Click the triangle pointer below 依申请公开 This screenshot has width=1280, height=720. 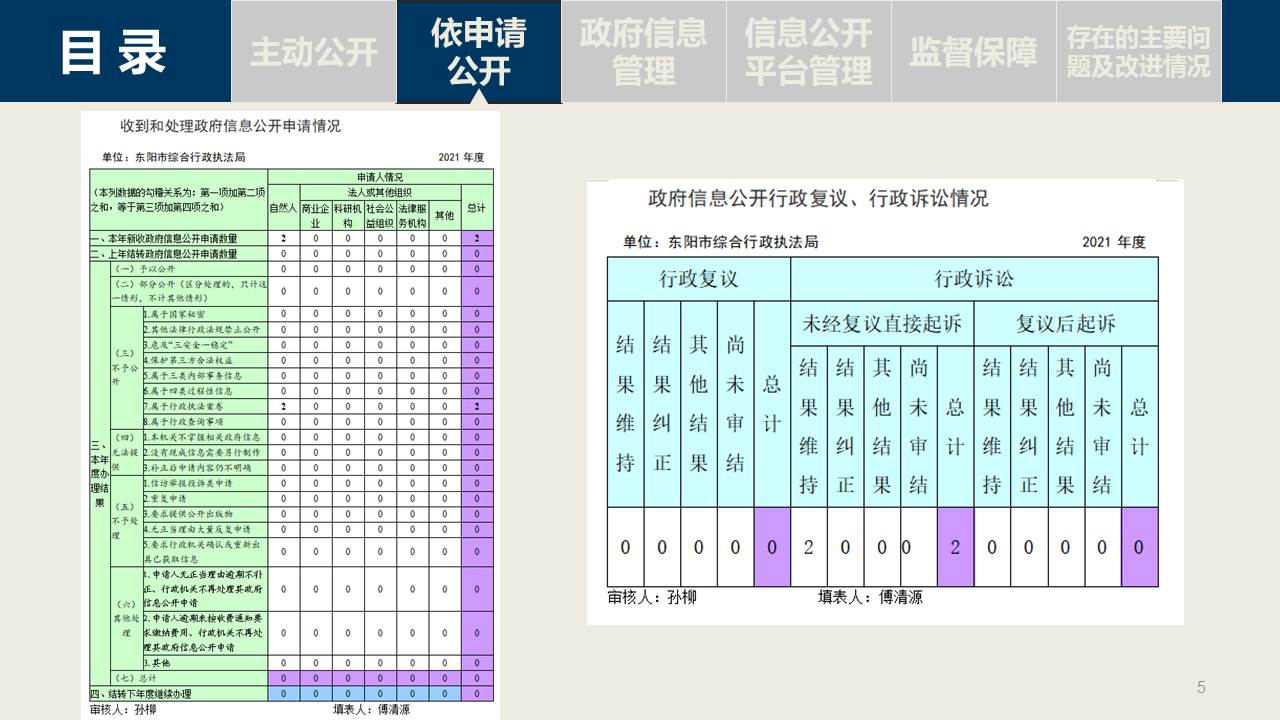click(x=479, y=97)
